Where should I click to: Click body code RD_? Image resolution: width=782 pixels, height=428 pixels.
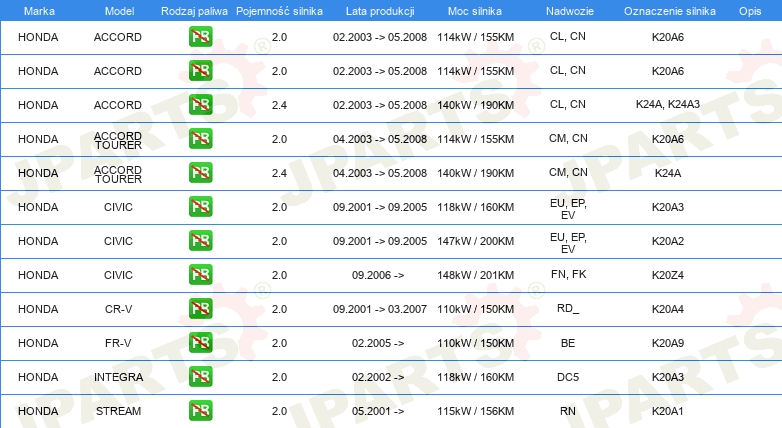point(568,308)
